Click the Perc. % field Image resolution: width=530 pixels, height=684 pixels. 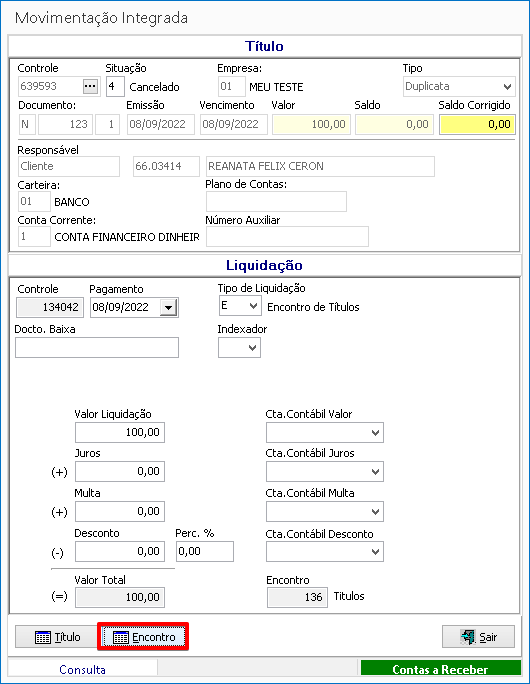(x=205, y=551)
